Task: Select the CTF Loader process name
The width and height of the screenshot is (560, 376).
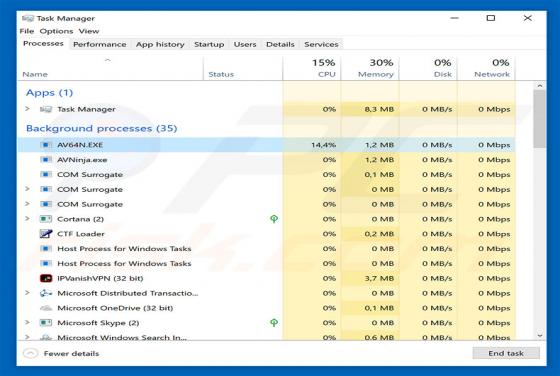Action: (x=81, y=234)
